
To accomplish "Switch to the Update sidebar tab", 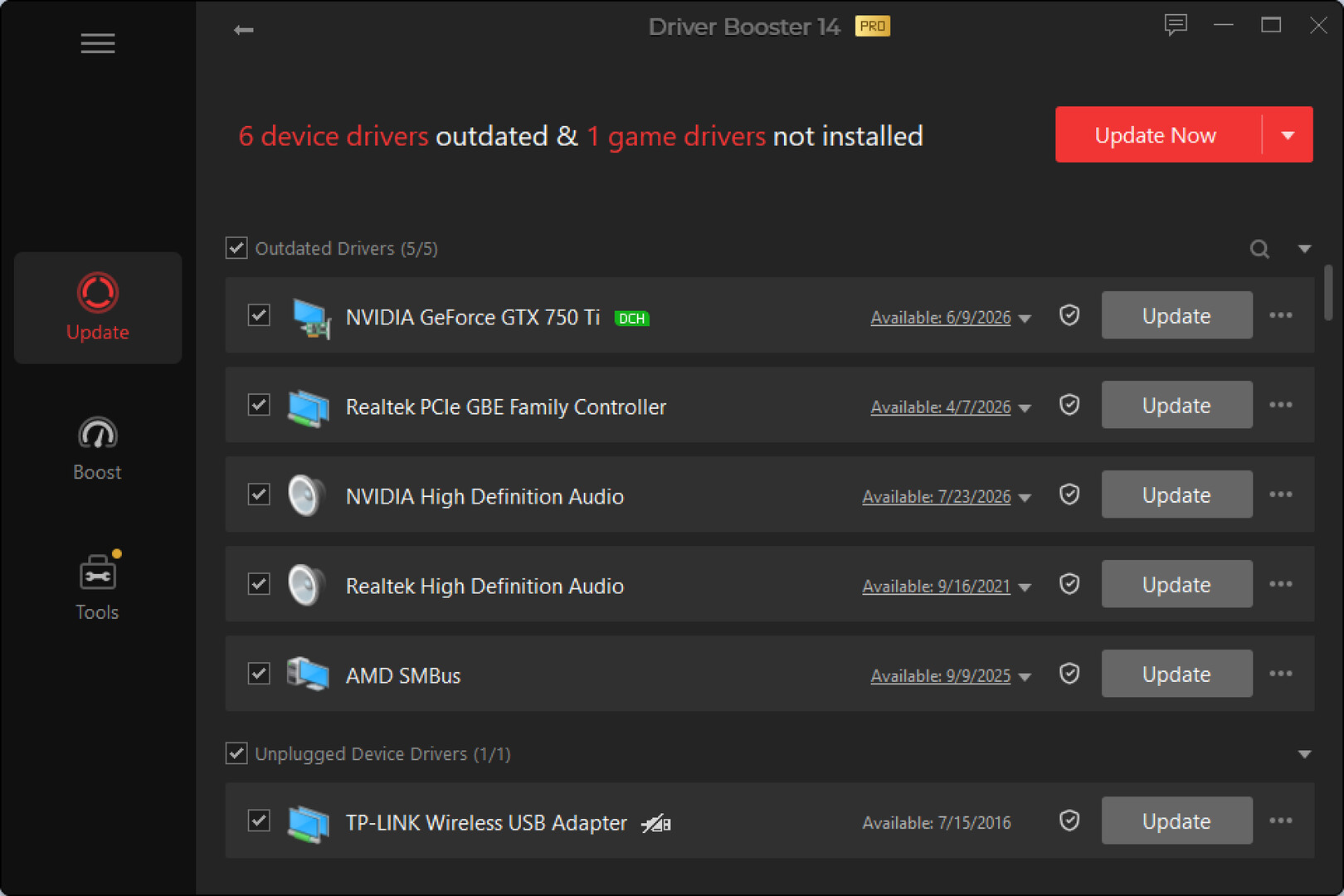I will tap(98, 308).
